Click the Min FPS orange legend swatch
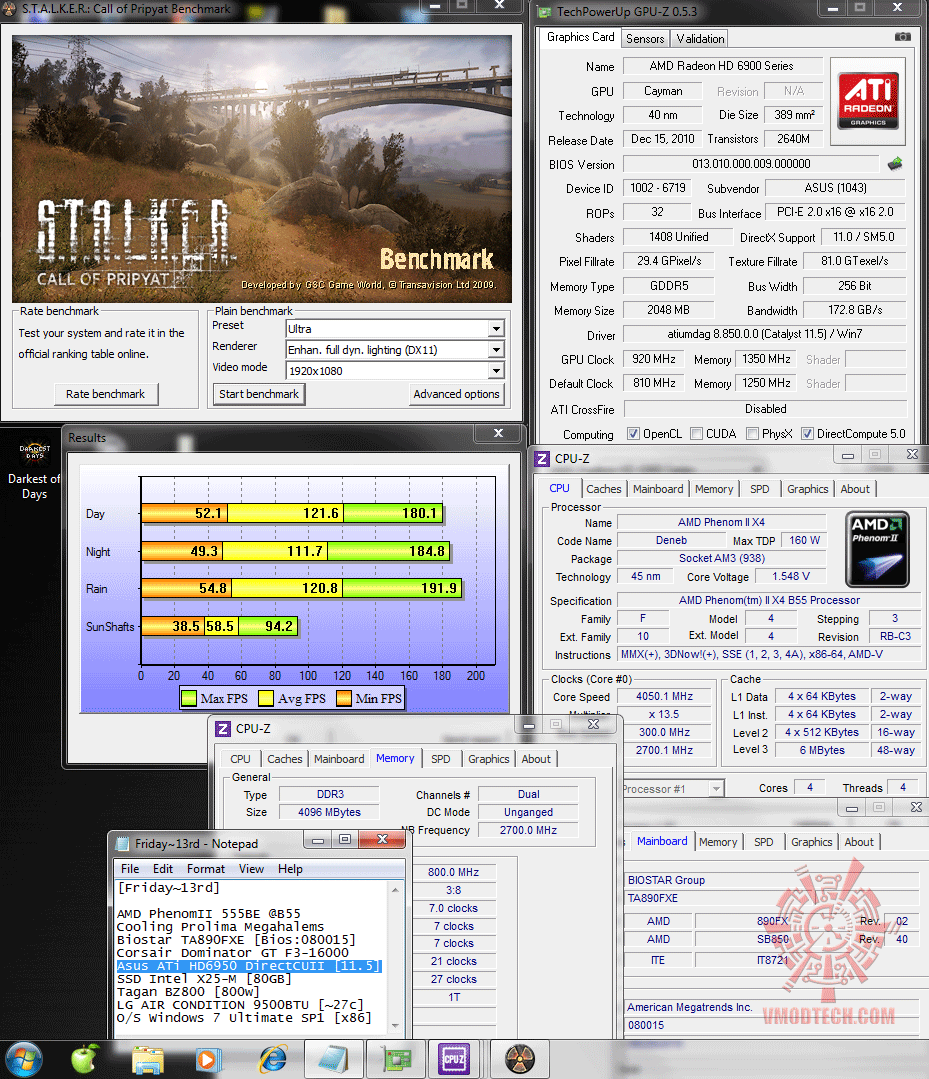This screenshot has height=1079, width=929. [343, 698]
